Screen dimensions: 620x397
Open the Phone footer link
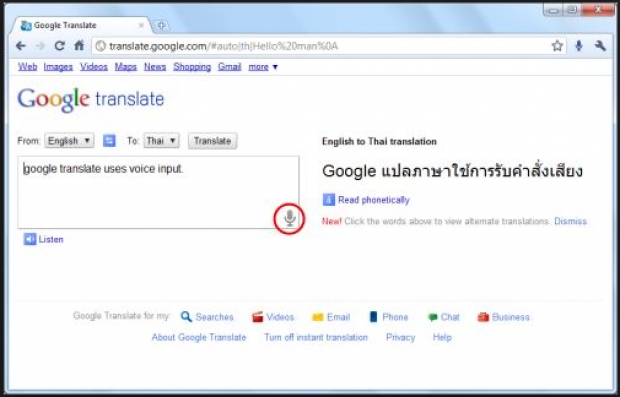click(395, 317)
